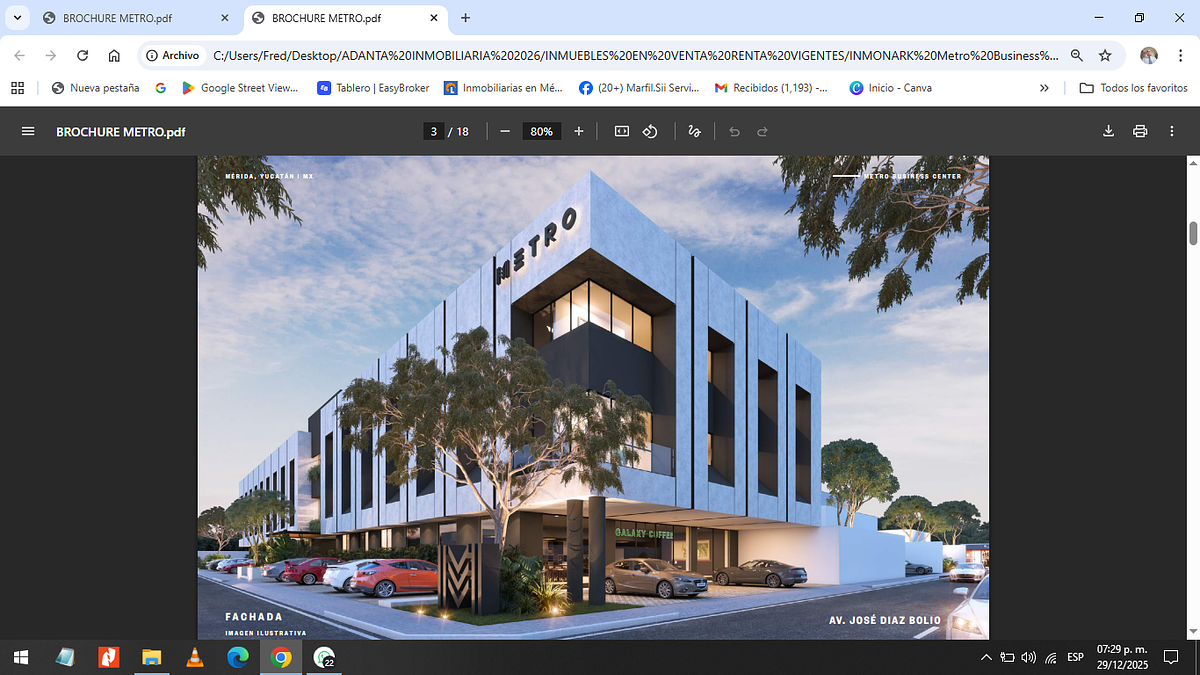Select the draw annotation tool

click(x=695, y=132)
